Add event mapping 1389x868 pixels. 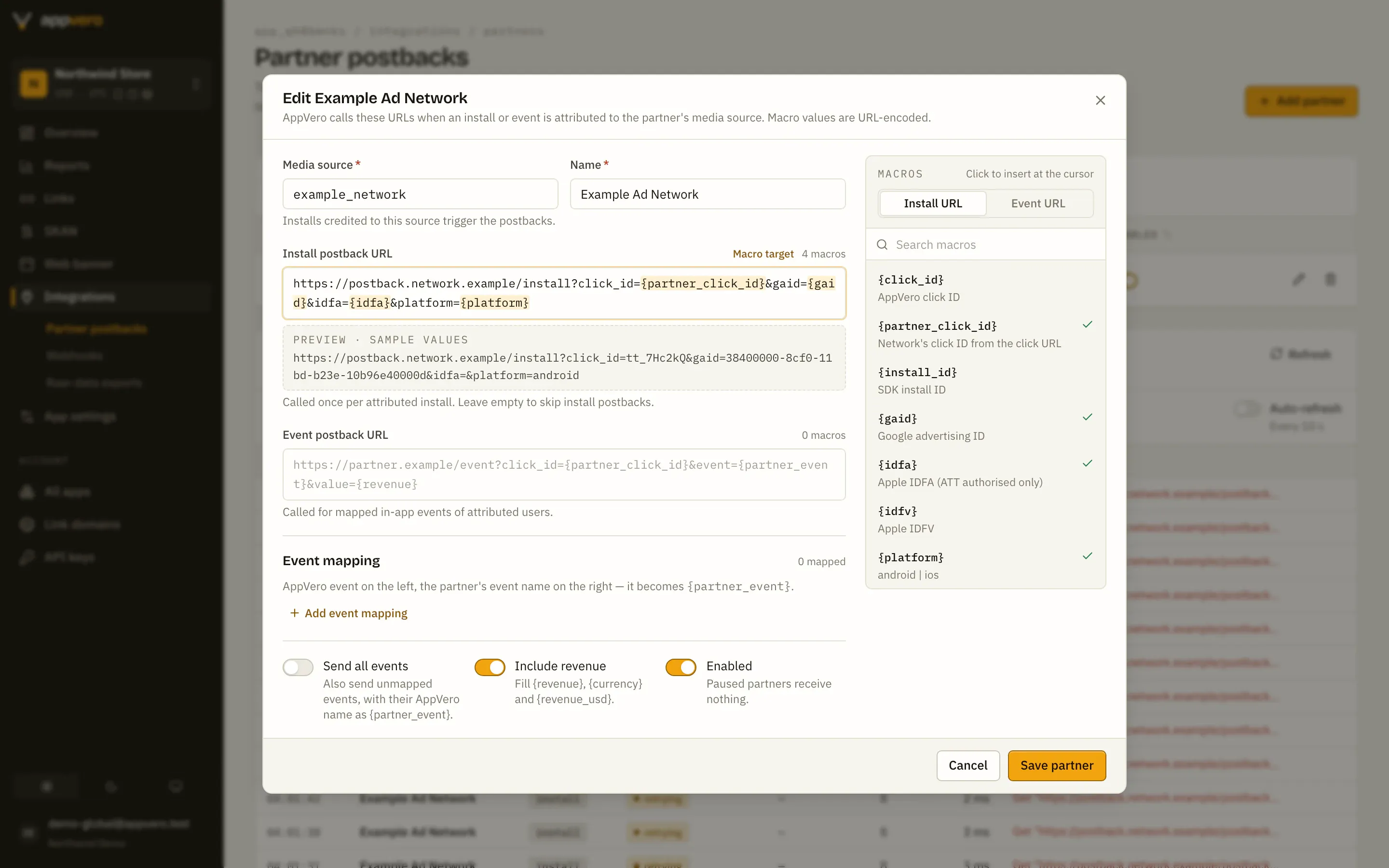coord(348,613)
